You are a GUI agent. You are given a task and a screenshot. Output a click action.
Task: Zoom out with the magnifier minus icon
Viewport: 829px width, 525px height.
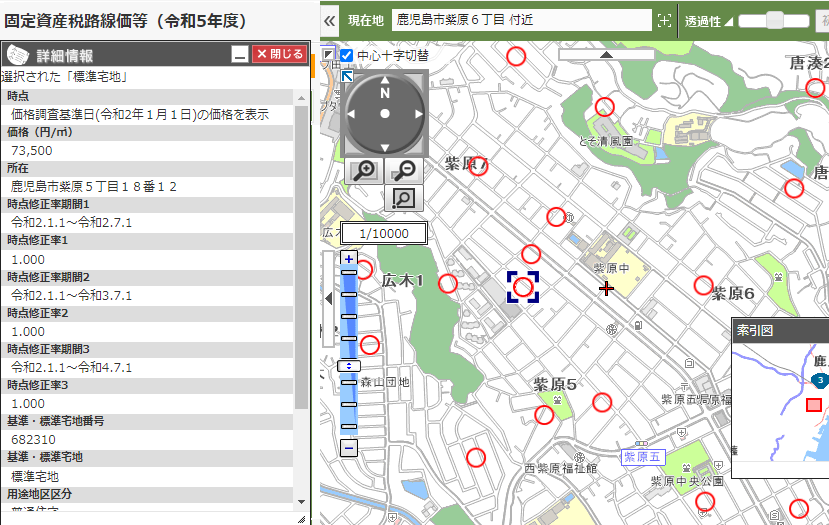pyautogui.click(x=403, y=170)
